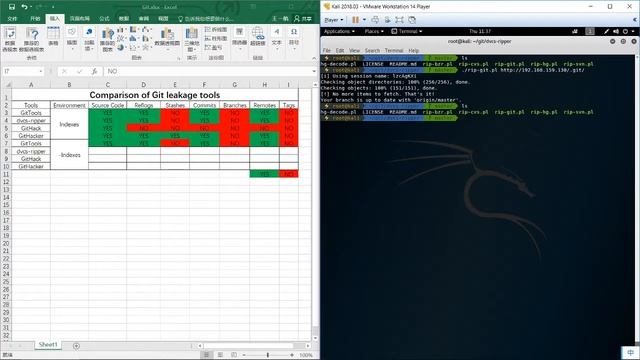640x360 pixels.
Task: Click workspace indicator 1 in Kali top bar
Action: point(590,31)
